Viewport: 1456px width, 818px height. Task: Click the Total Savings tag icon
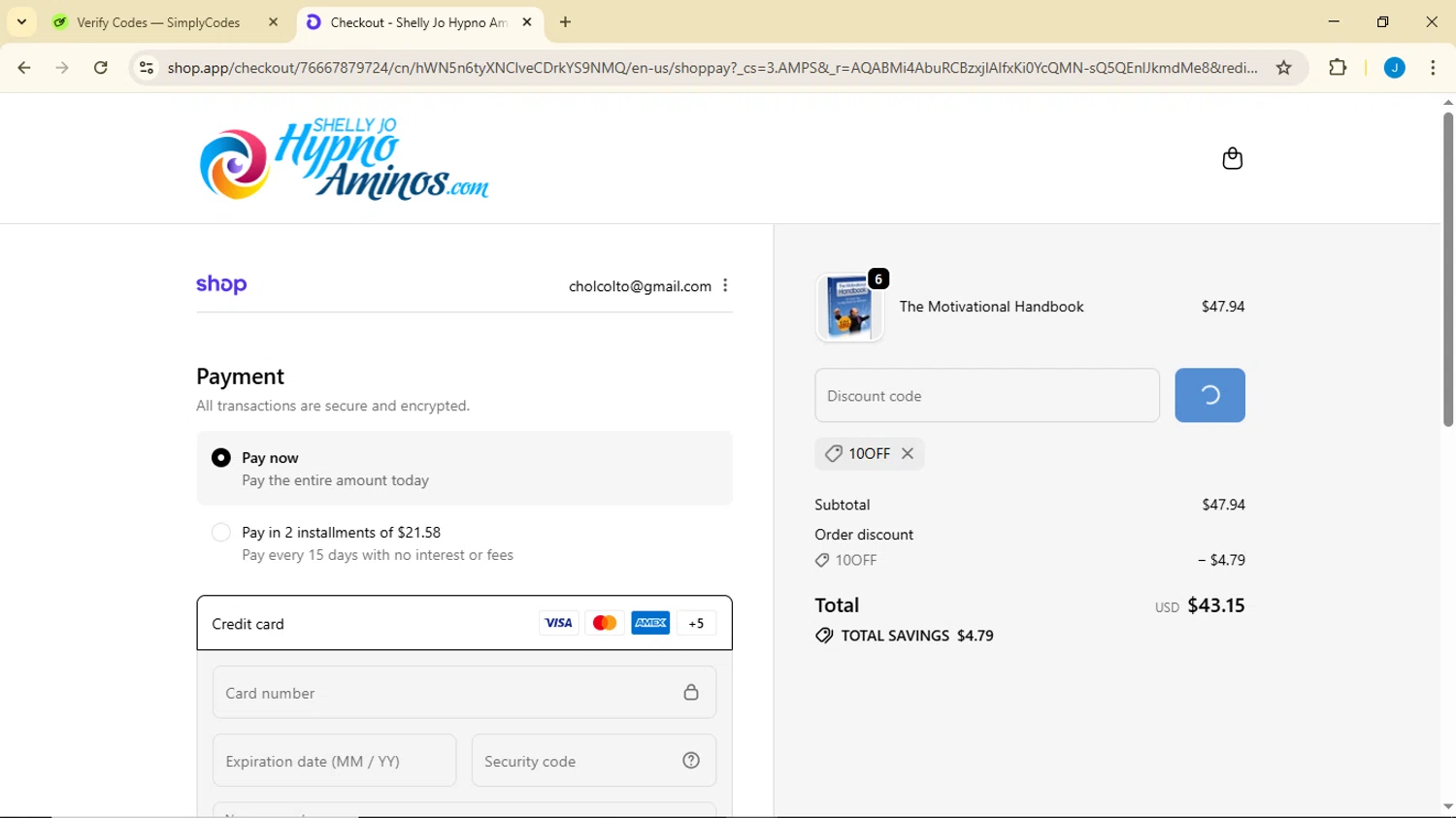(824, 636)
